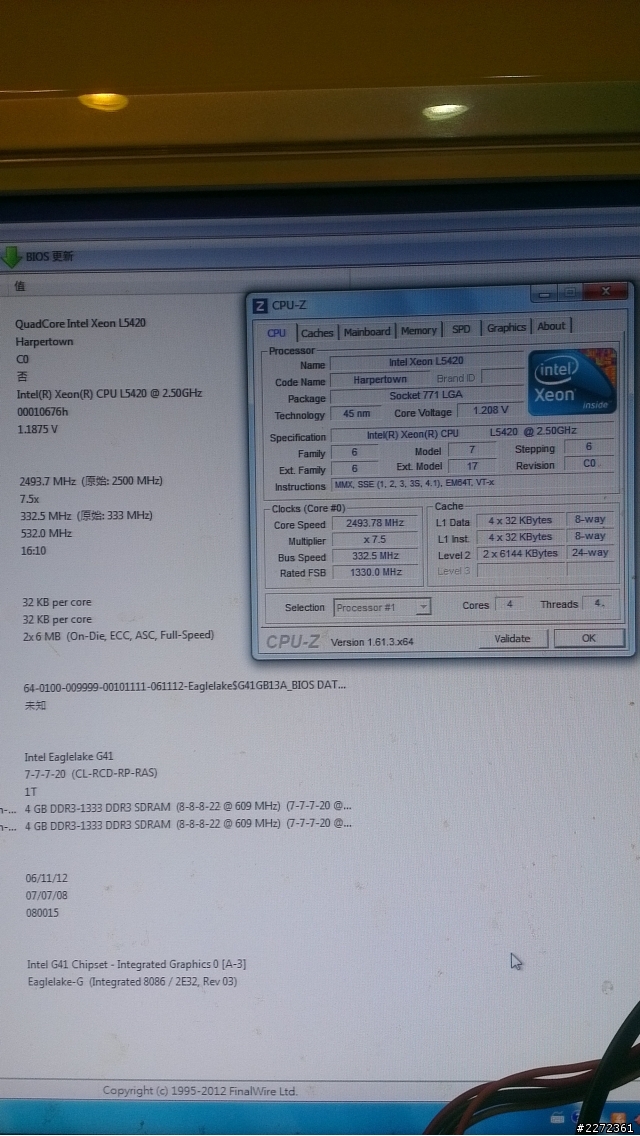Select the BIOS string '64-0100-009999' row

point(185,685)
